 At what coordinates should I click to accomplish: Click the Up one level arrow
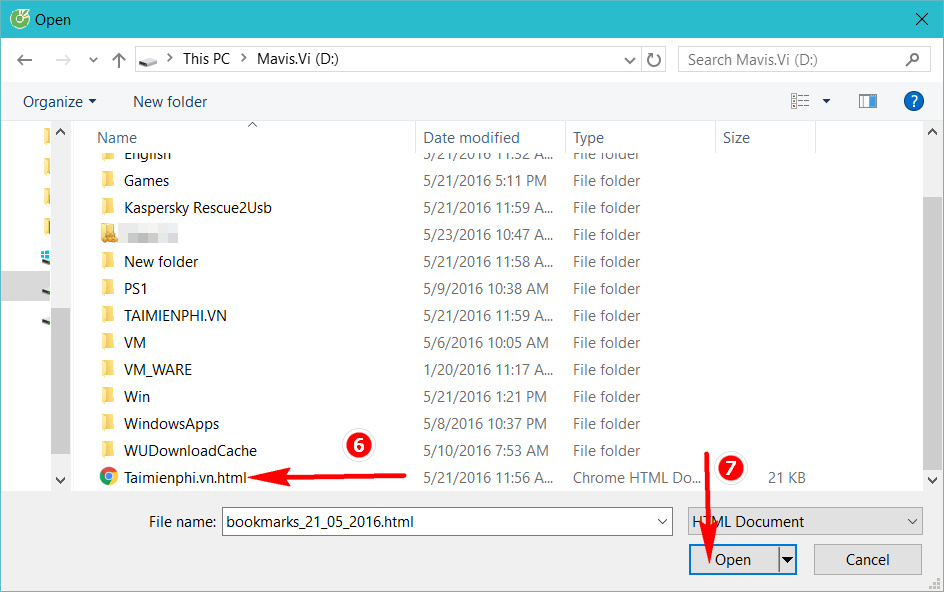119,60
